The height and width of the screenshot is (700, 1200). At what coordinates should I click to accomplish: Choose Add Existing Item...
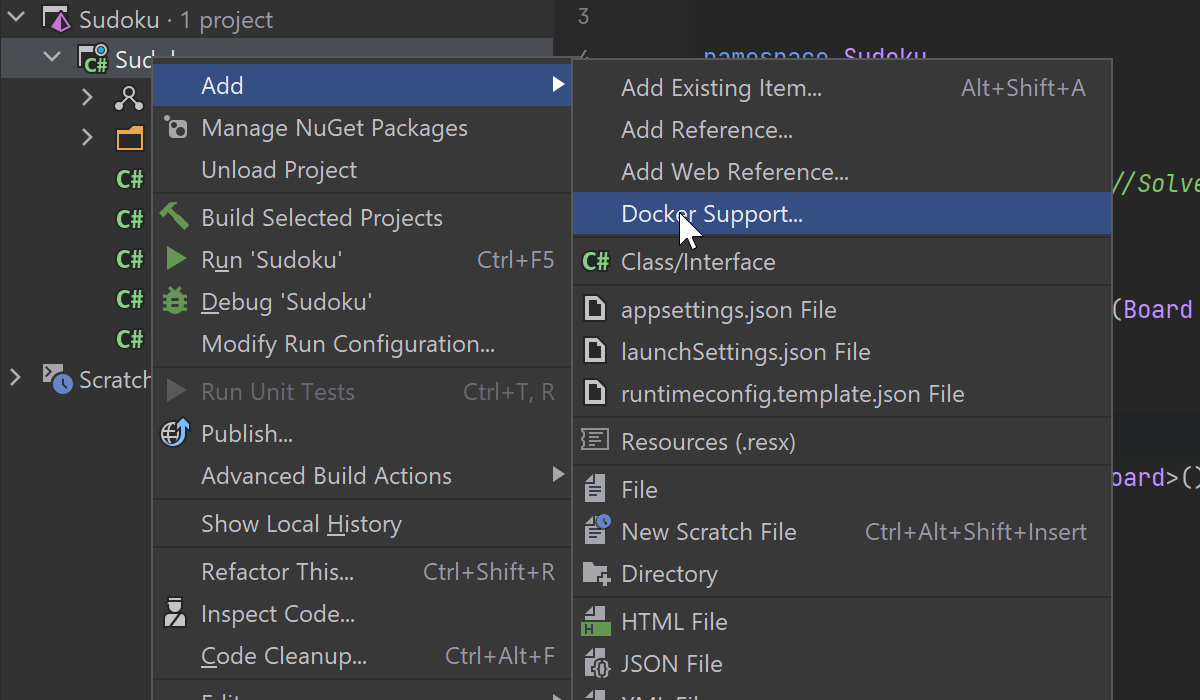pos(842,88)
